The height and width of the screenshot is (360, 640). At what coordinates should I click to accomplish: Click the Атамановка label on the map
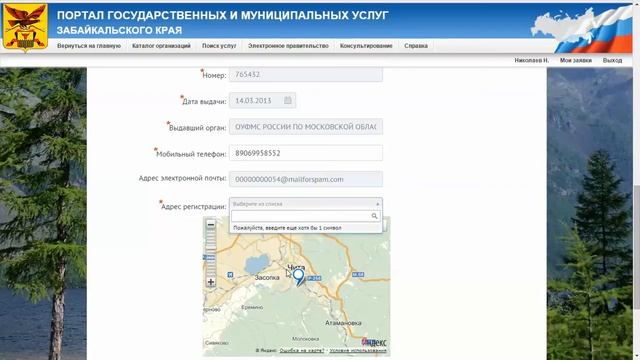(x=343, y=323)
